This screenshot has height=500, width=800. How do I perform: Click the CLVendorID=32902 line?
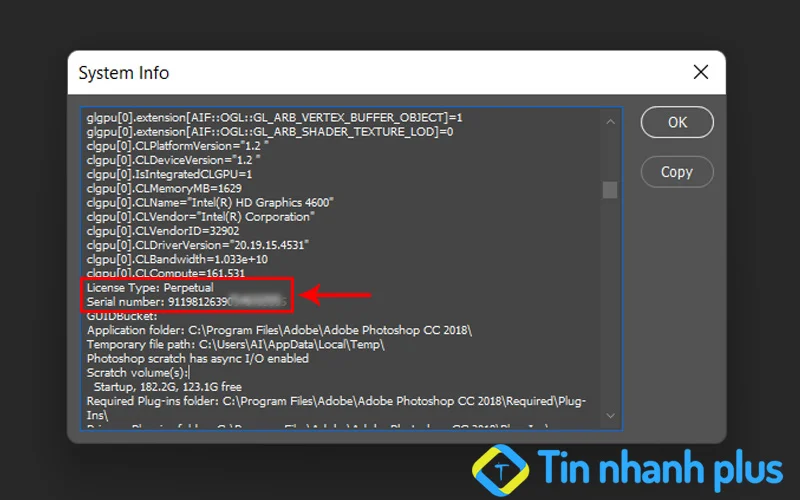(163, 231)
